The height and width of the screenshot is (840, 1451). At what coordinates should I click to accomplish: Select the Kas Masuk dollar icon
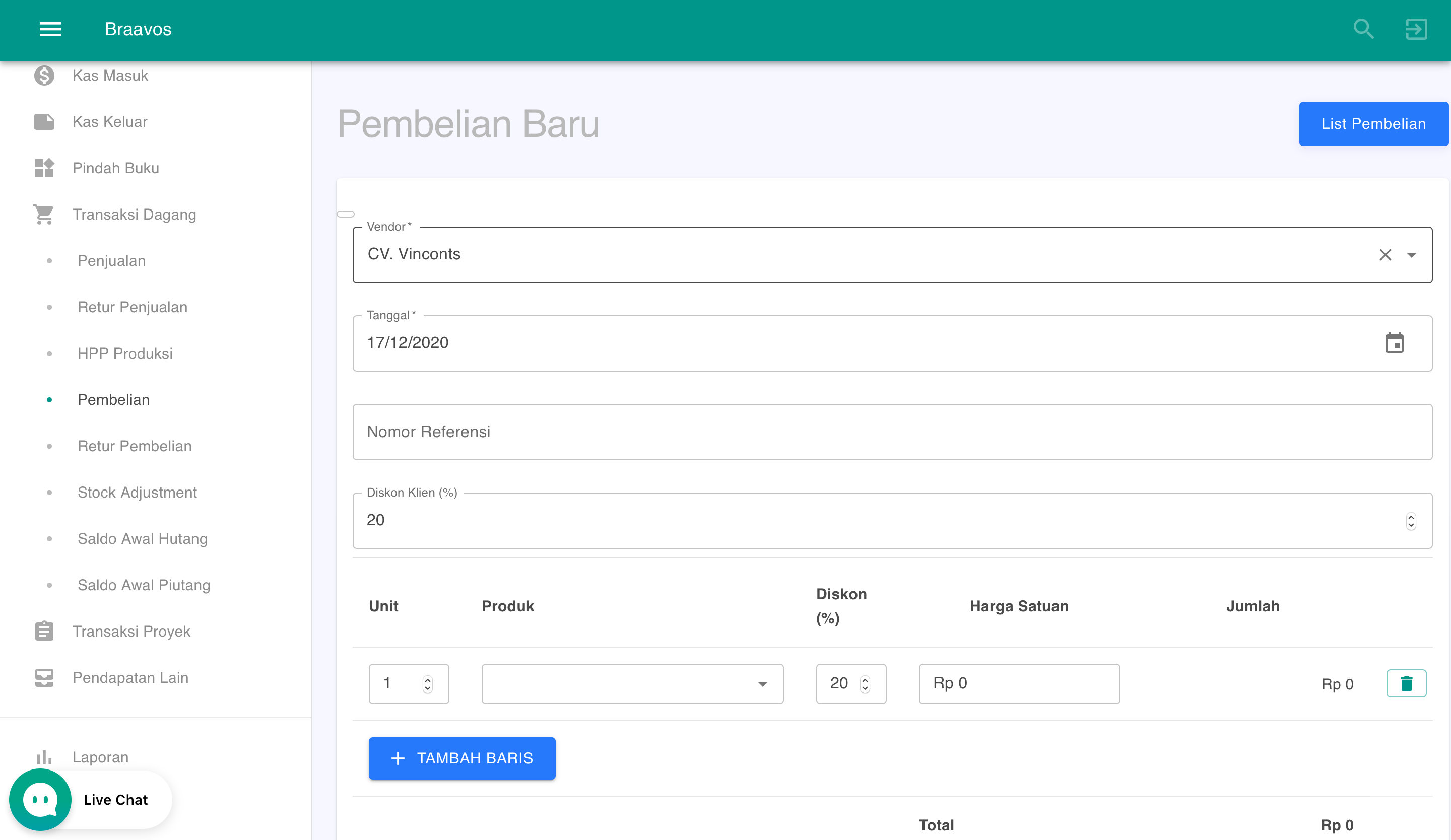(x=44, y=75)
